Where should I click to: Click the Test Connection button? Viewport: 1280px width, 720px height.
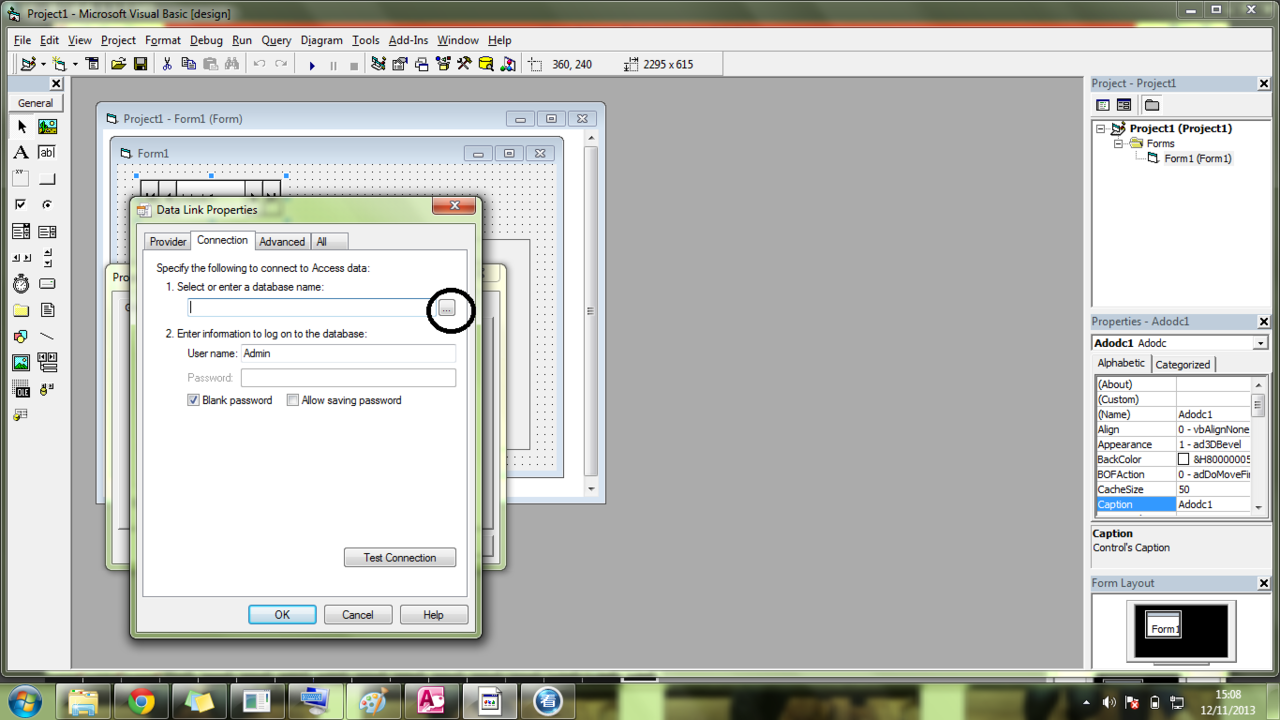click(x=400, y=557)
